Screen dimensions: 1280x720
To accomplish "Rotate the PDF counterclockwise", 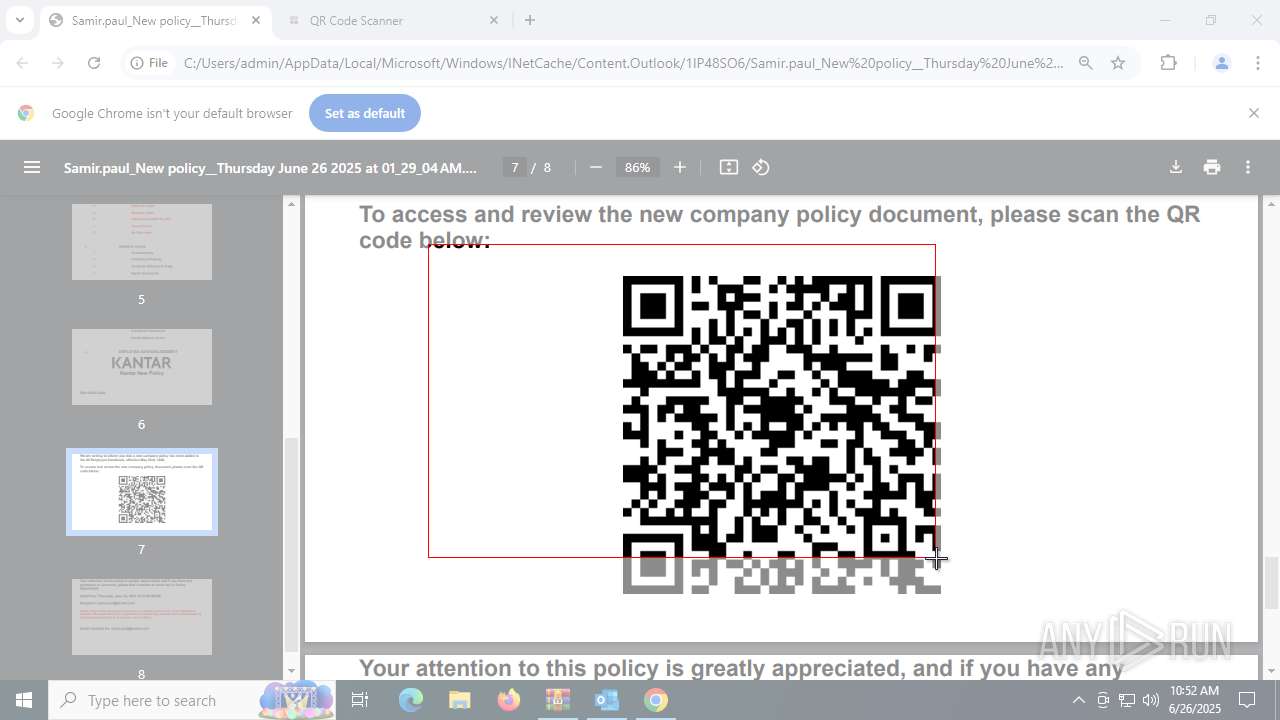I will tap(761, 167).
